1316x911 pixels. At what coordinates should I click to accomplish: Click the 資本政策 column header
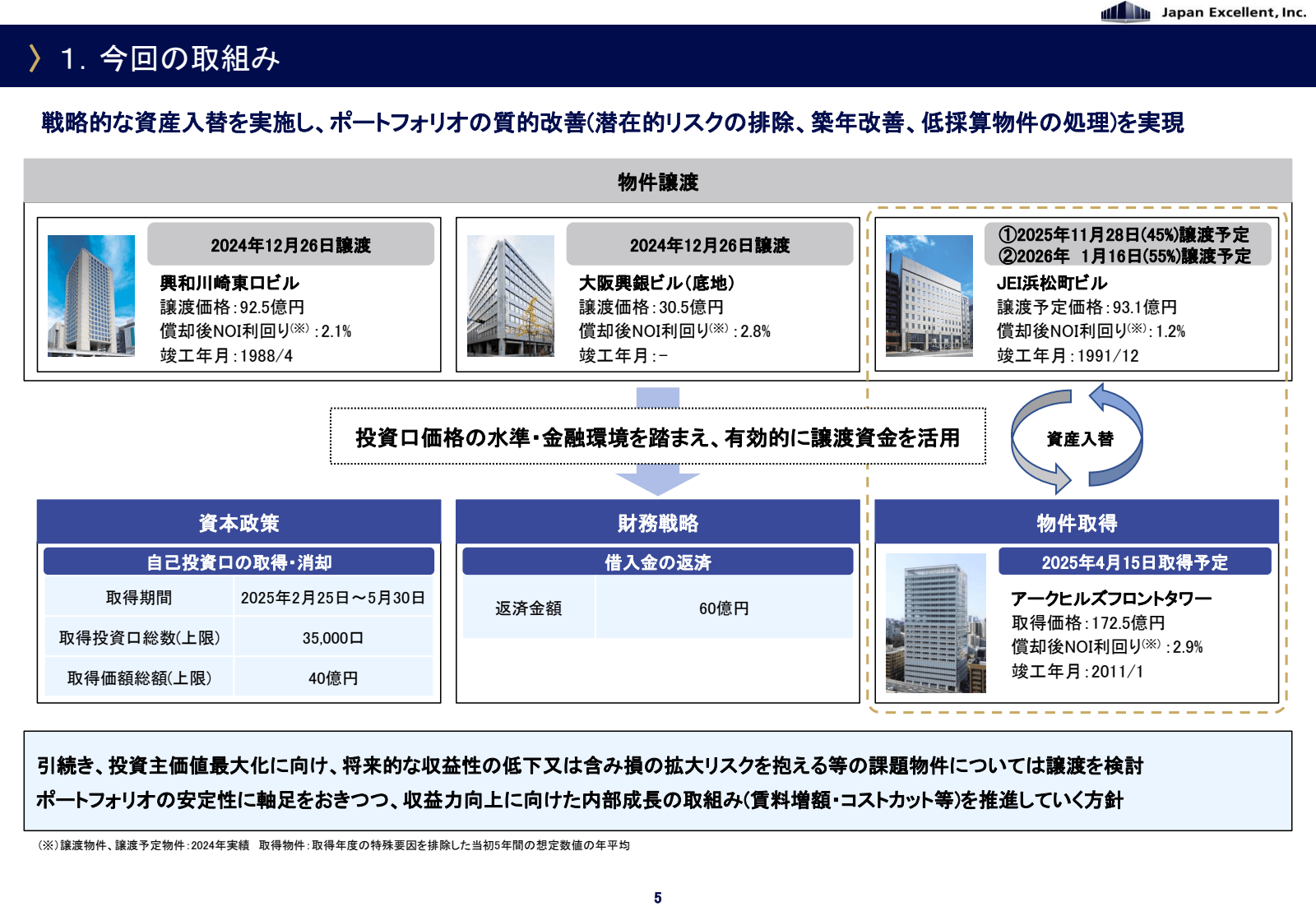point(239,522)
